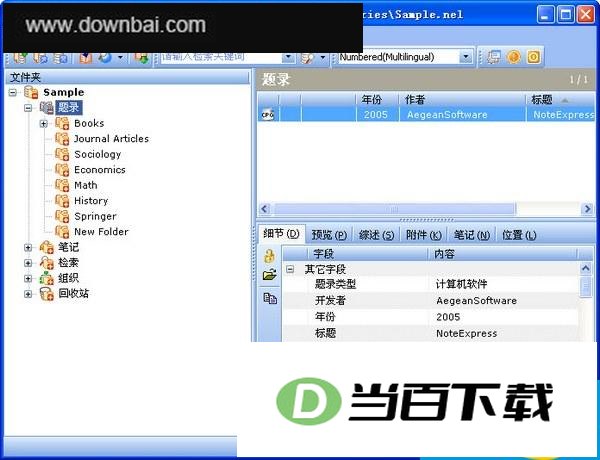Expand the 检索 tree node
Image resolution: width=600 pixels, height=460 pixels.
pyautogui.click(x=28, y=263)
